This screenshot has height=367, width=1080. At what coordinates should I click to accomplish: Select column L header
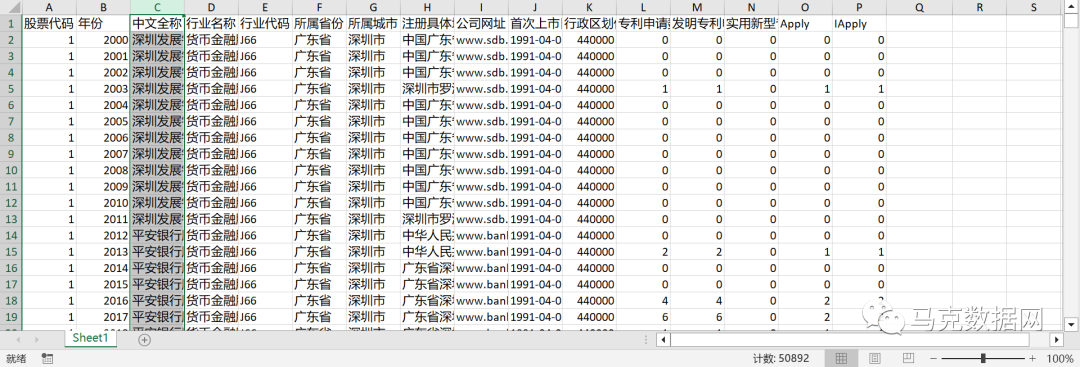pyautogui.click(x=643, y=7)
